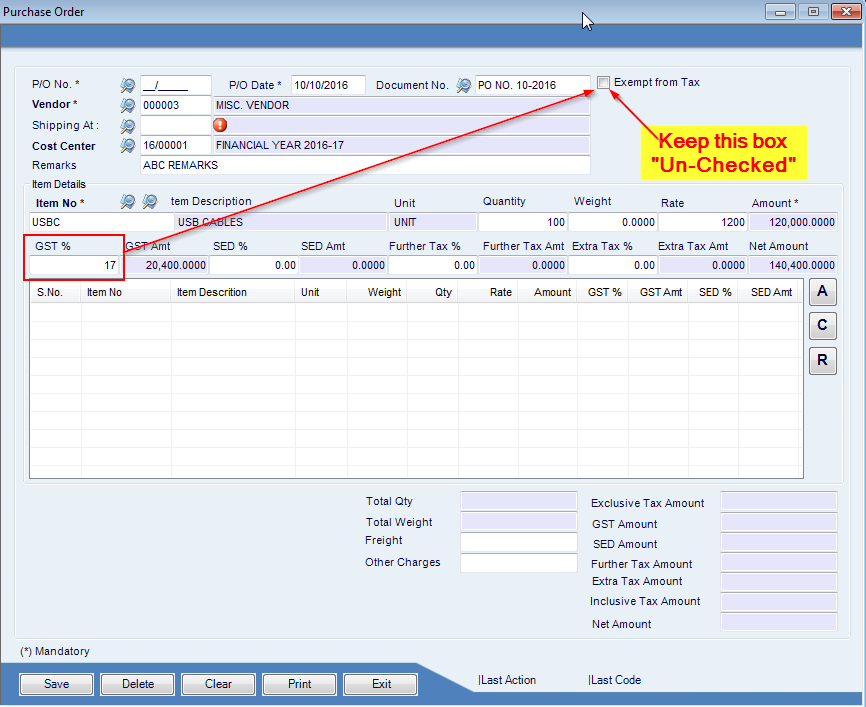Click Unit field showing UNIT
The image size is (866, 707).
coord(433,222)
